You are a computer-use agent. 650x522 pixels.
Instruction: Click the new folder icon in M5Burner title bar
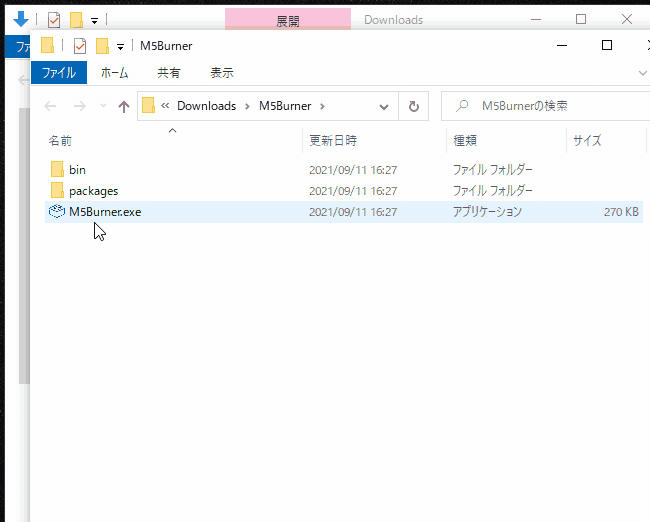(x=102, y=46)
